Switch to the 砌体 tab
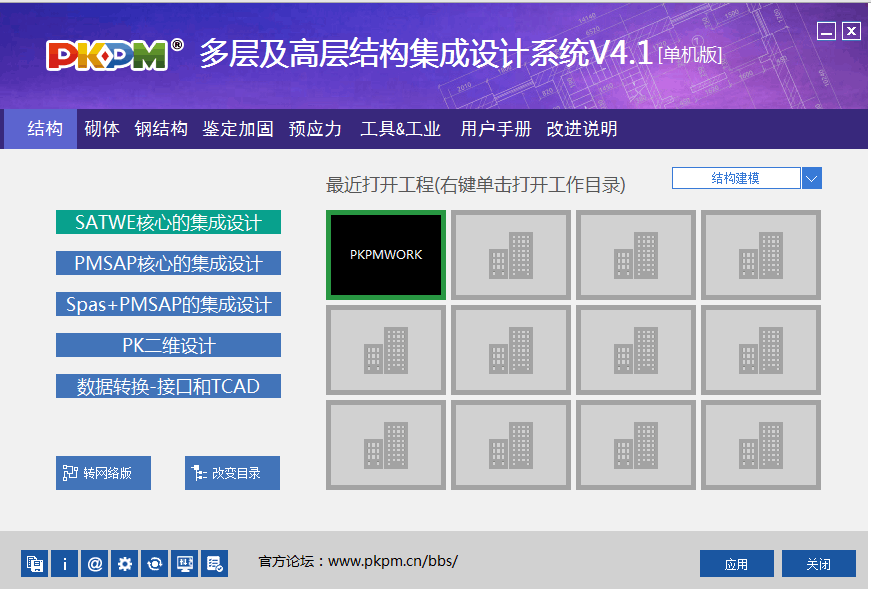This screenshot has width=871, height=589. (102, 129)
